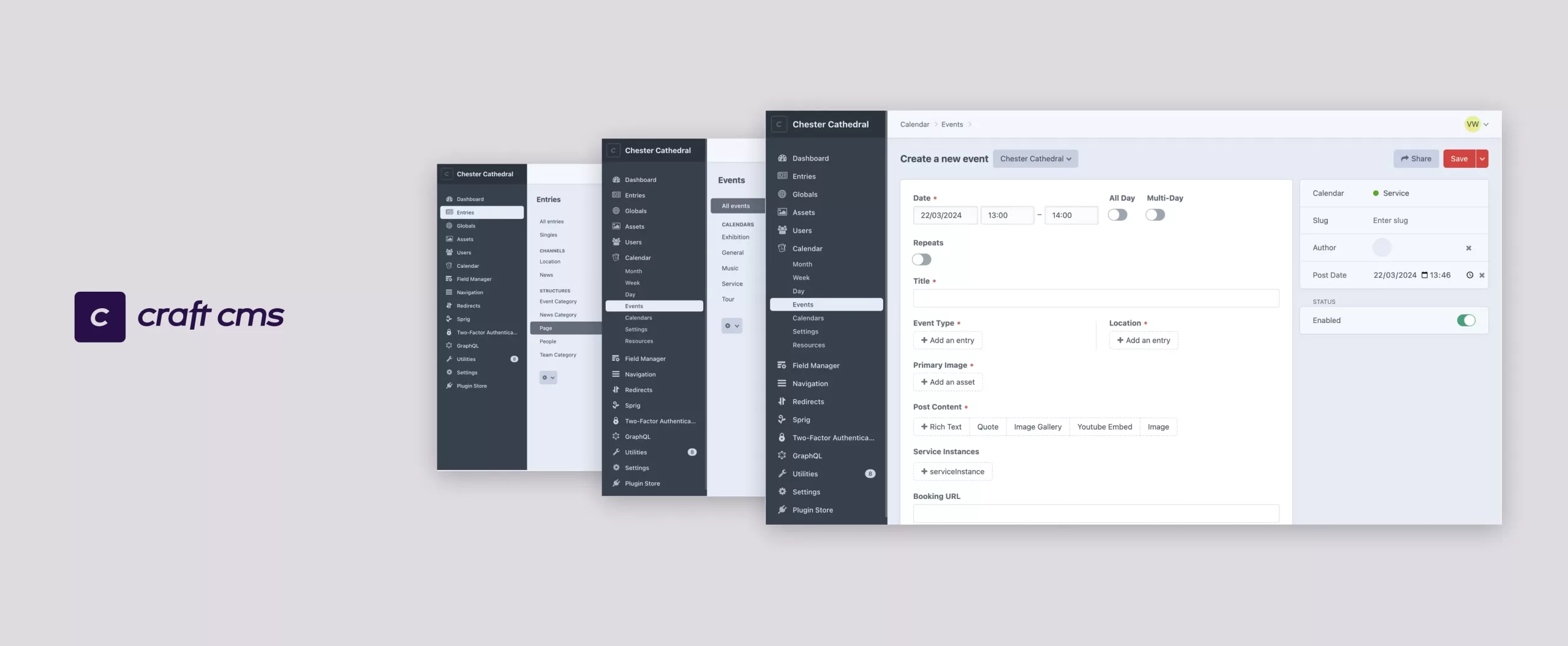Enable the All Day toggle
The width and height of the screenshot is (1568, 646).
(1118, 215)
